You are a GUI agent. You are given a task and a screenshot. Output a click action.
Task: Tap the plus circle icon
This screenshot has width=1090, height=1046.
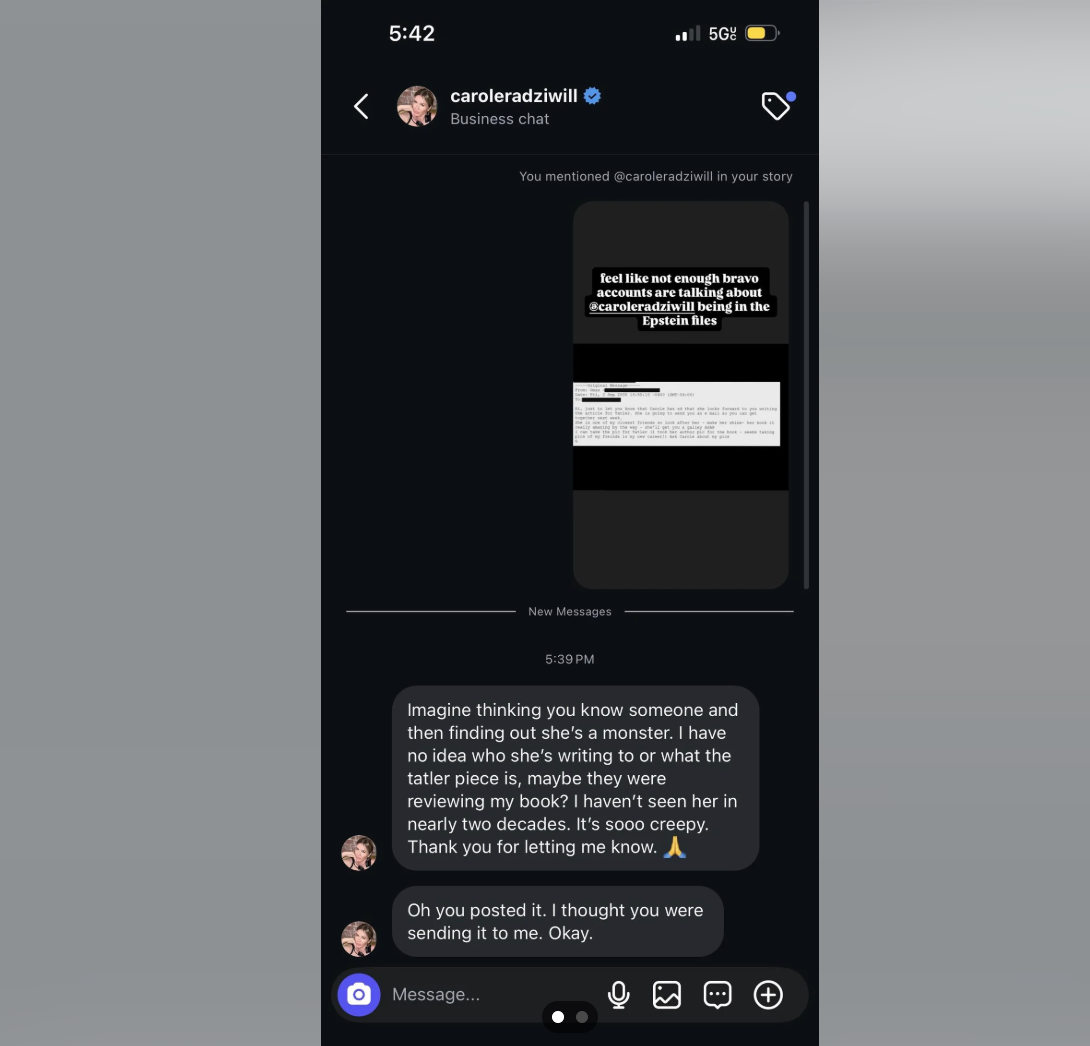[768, 995]
